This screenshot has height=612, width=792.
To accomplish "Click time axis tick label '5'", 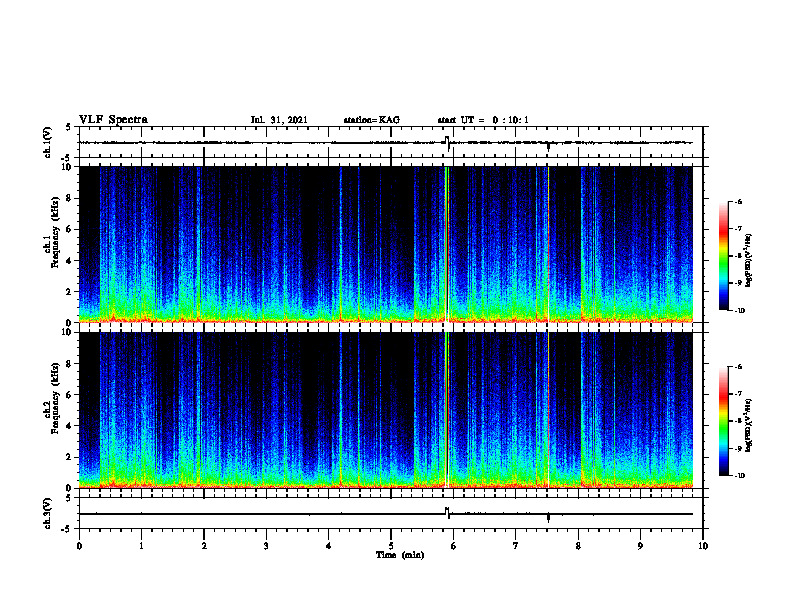I will (391, 546).
